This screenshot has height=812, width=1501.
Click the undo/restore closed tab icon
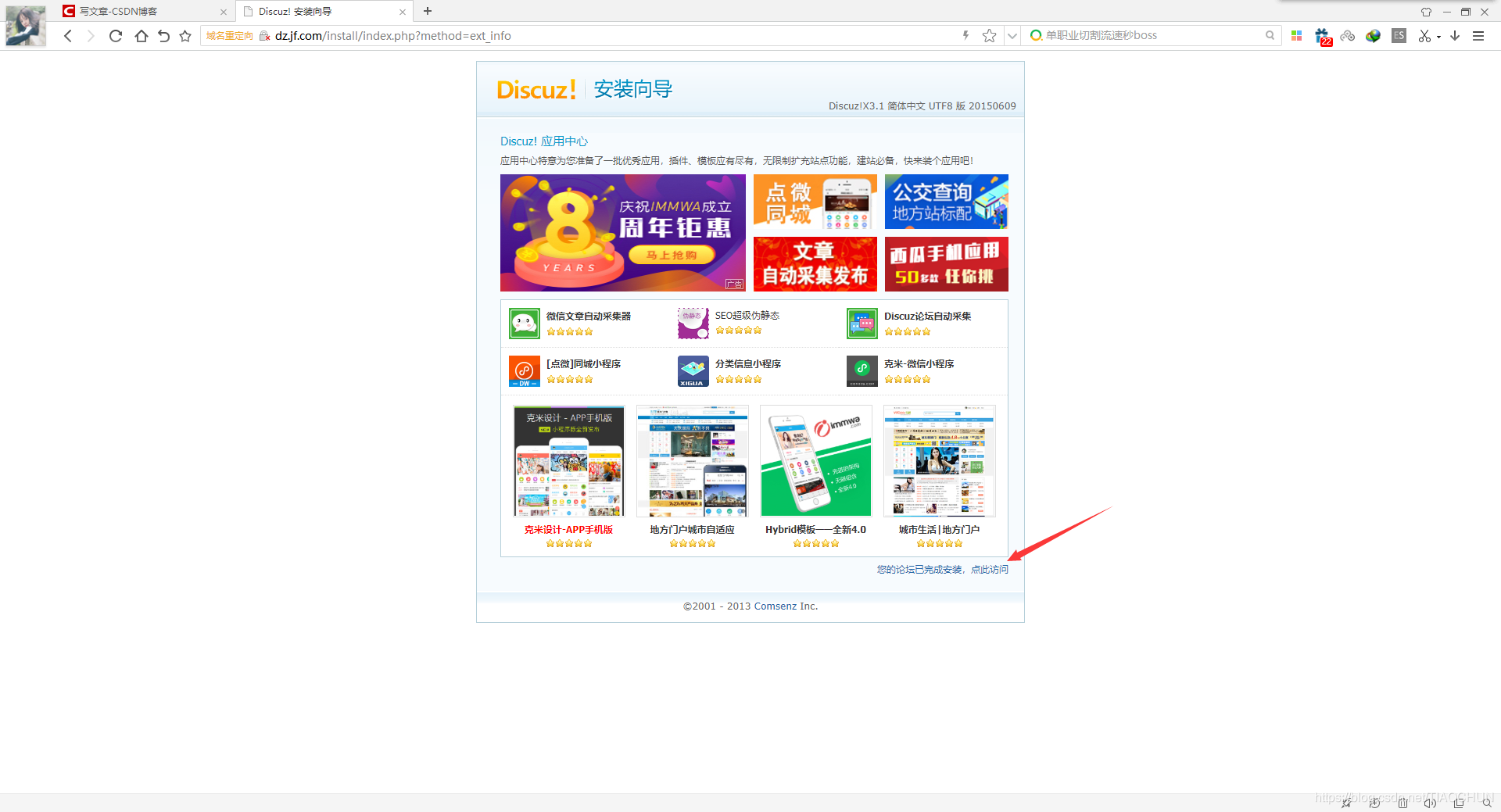pyautogui.click(x=163, y=36)
